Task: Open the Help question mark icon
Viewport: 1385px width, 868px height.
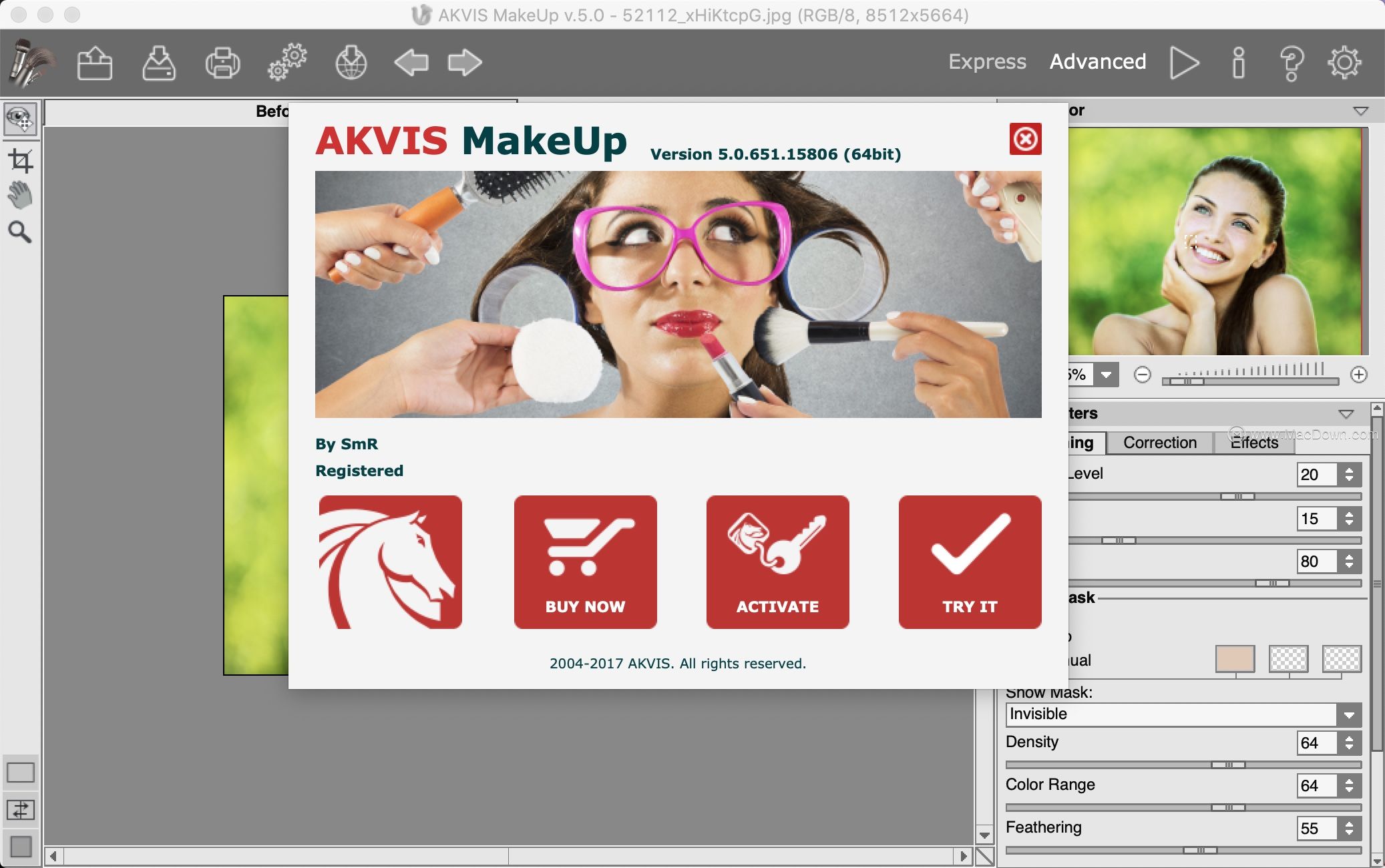Action: (x=1292, y=63)
